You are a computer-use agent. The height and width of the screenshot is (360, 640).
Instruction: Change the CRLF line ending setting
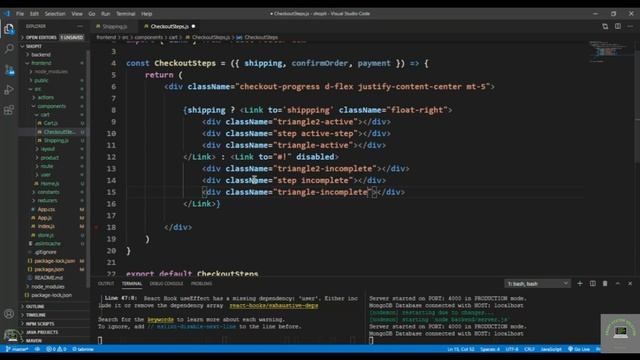[529, 349]
